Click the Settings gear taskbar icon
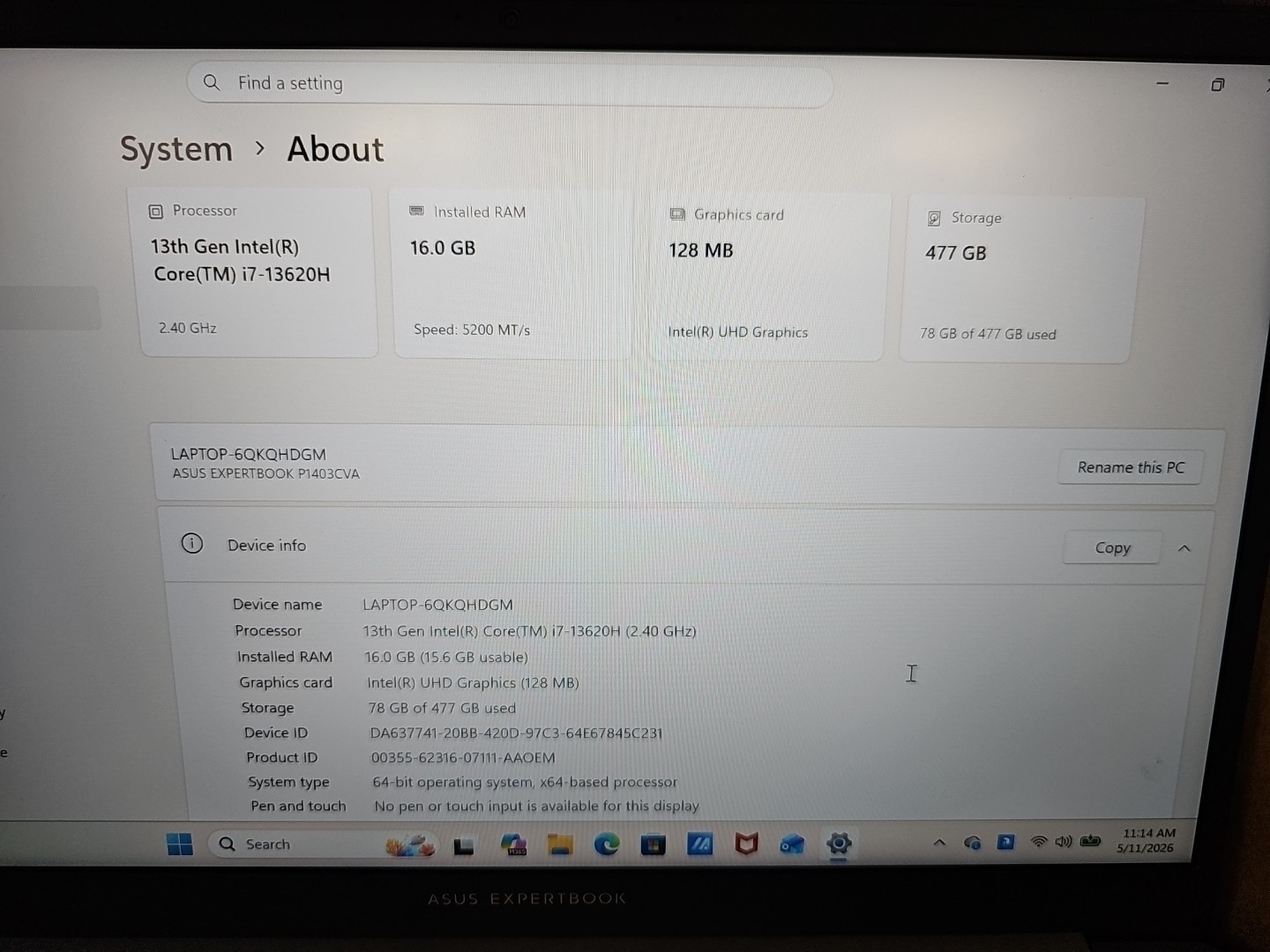The width and height of the screenshot is (1270, 952). [x=839, y=844]
